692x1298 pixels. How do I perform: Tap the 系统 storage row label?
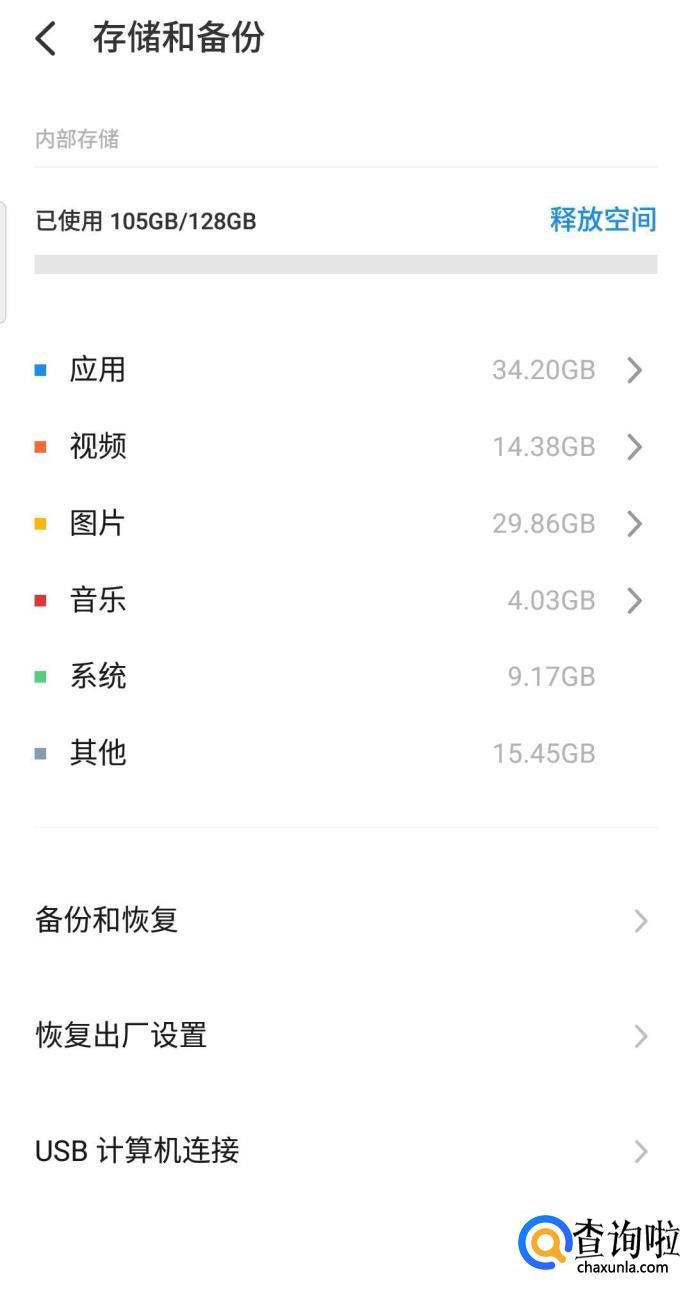tap(98, 677)
